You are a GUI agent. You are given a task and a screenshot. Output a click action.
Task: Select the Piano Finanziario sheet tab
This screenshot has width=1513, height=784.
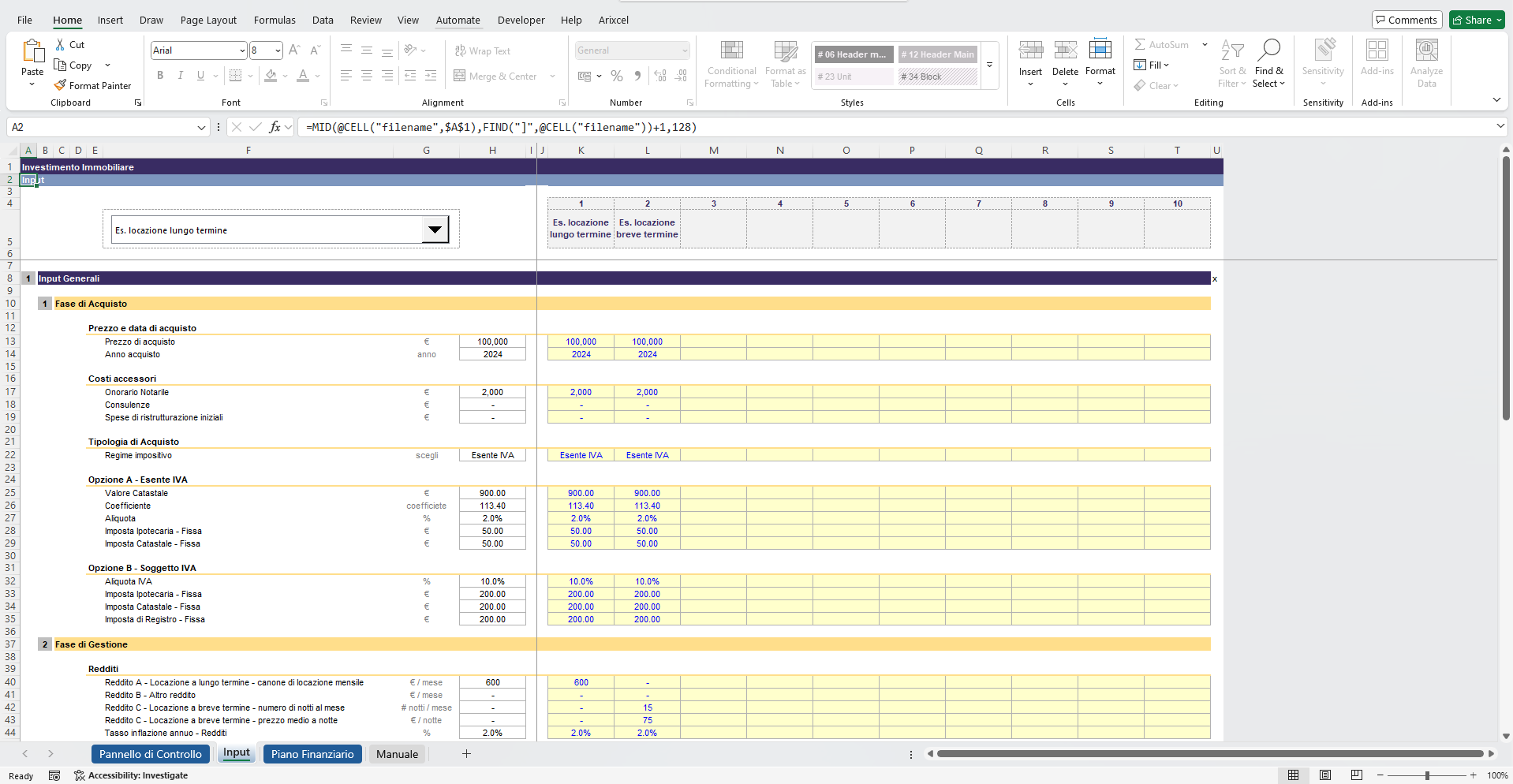pyautogui.click(x=312, y=754)
